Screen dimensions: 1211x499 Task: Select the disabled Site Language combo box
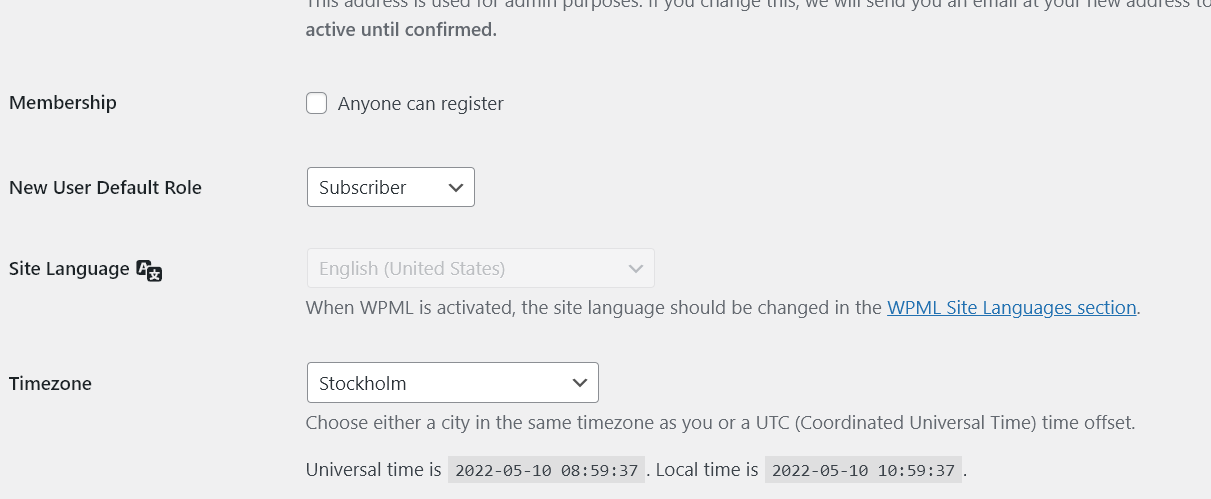pos(480,269)
